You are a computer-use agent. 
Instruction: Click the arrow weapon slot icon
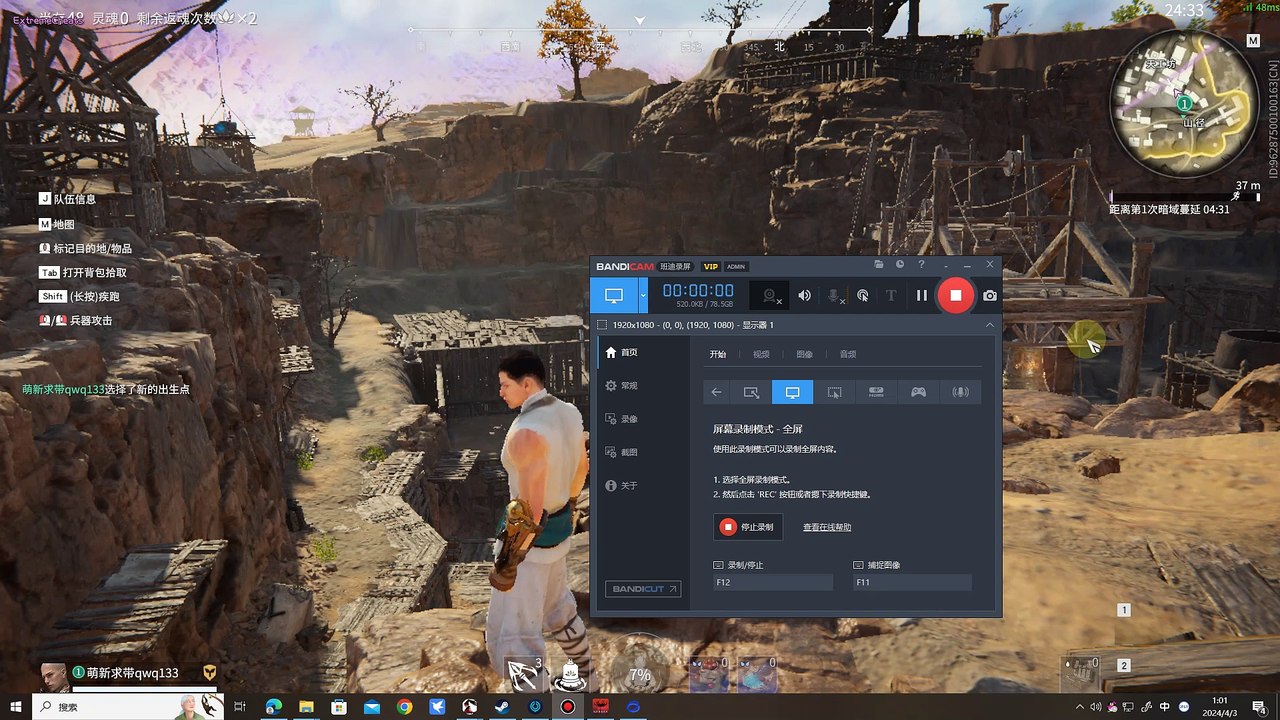pyautogui.click(x=522, y=673)
